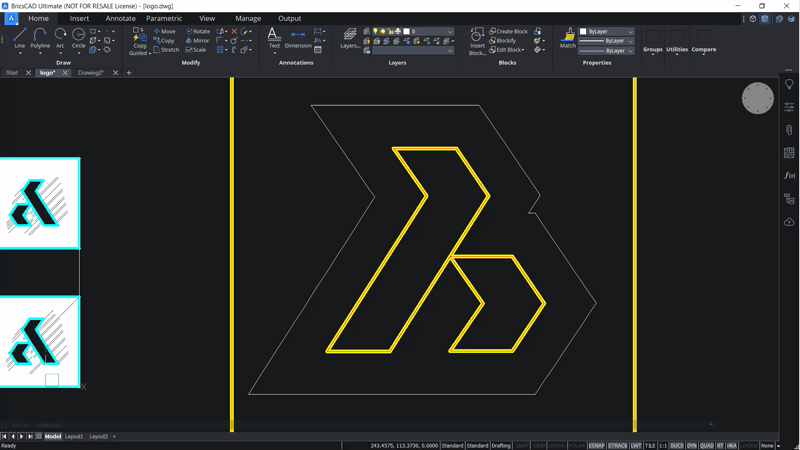Open the Layers panel icon
Viewport: 800px width, 450px height.
[x=350, y=38]
